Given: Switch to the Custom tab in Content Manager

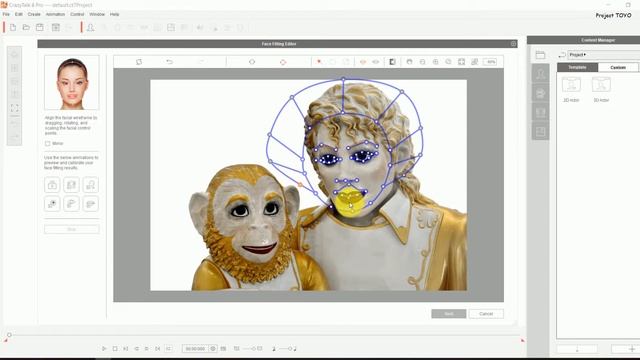Looking at the screenshot, I should (x=618, y=67).
